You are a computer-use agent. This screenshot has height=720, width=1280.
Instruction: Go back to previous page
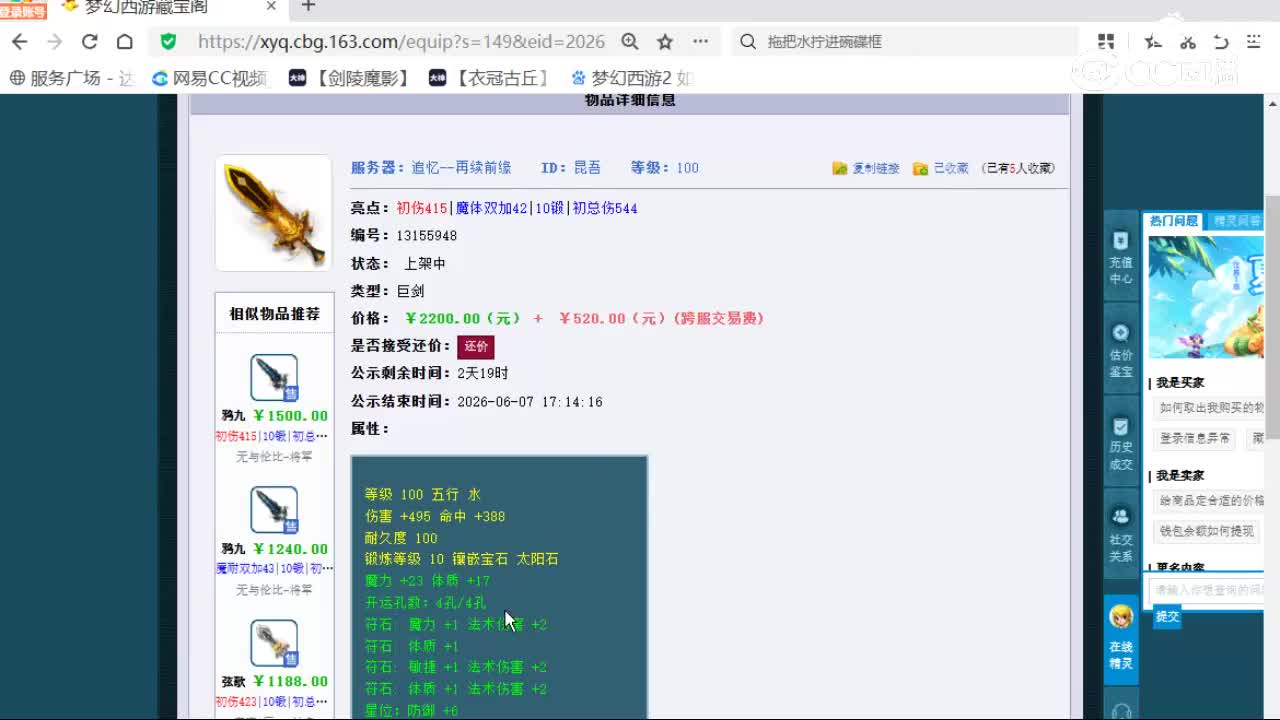pyautogui.click(x=19, y=42)
